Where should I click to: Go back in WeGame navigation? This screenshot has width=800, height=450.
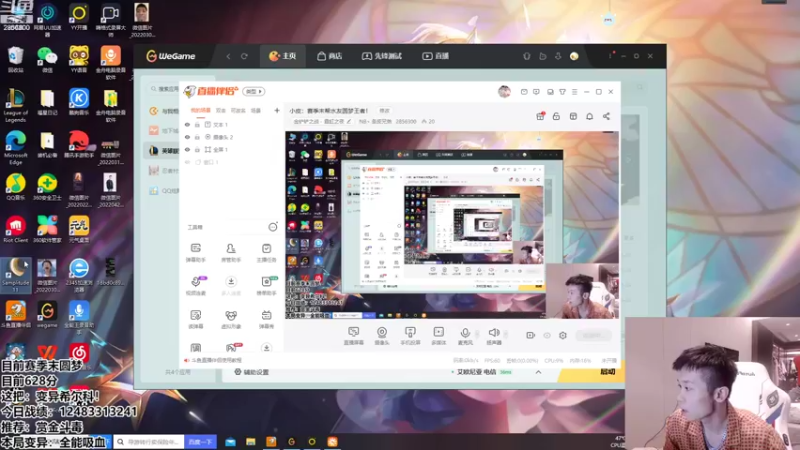[x=229, y=56]
